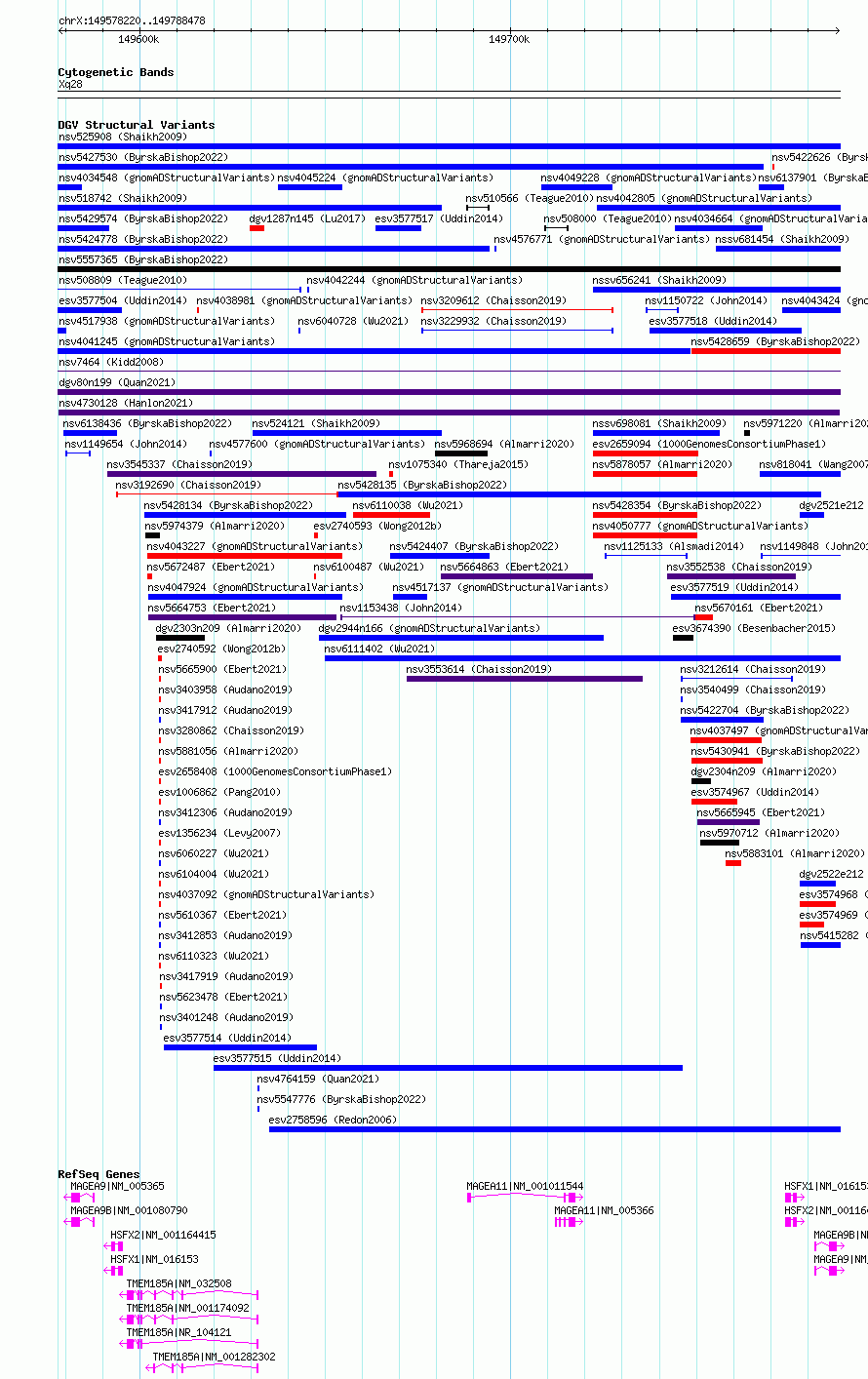The width and height of the screenshot is (868, 1379).
Task: Click the 149700k ruler position label
Action: tap(509, 39)
